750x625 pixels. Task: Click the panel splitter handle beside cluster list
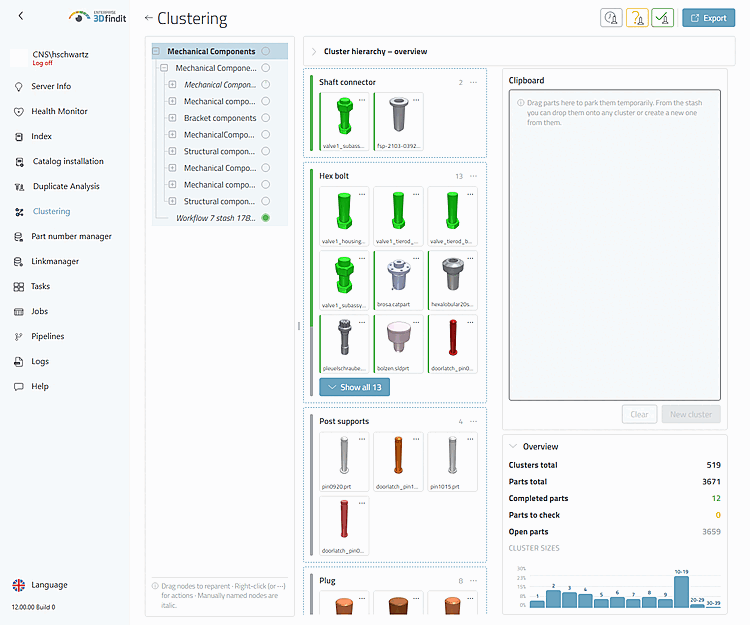click(299, 326)
